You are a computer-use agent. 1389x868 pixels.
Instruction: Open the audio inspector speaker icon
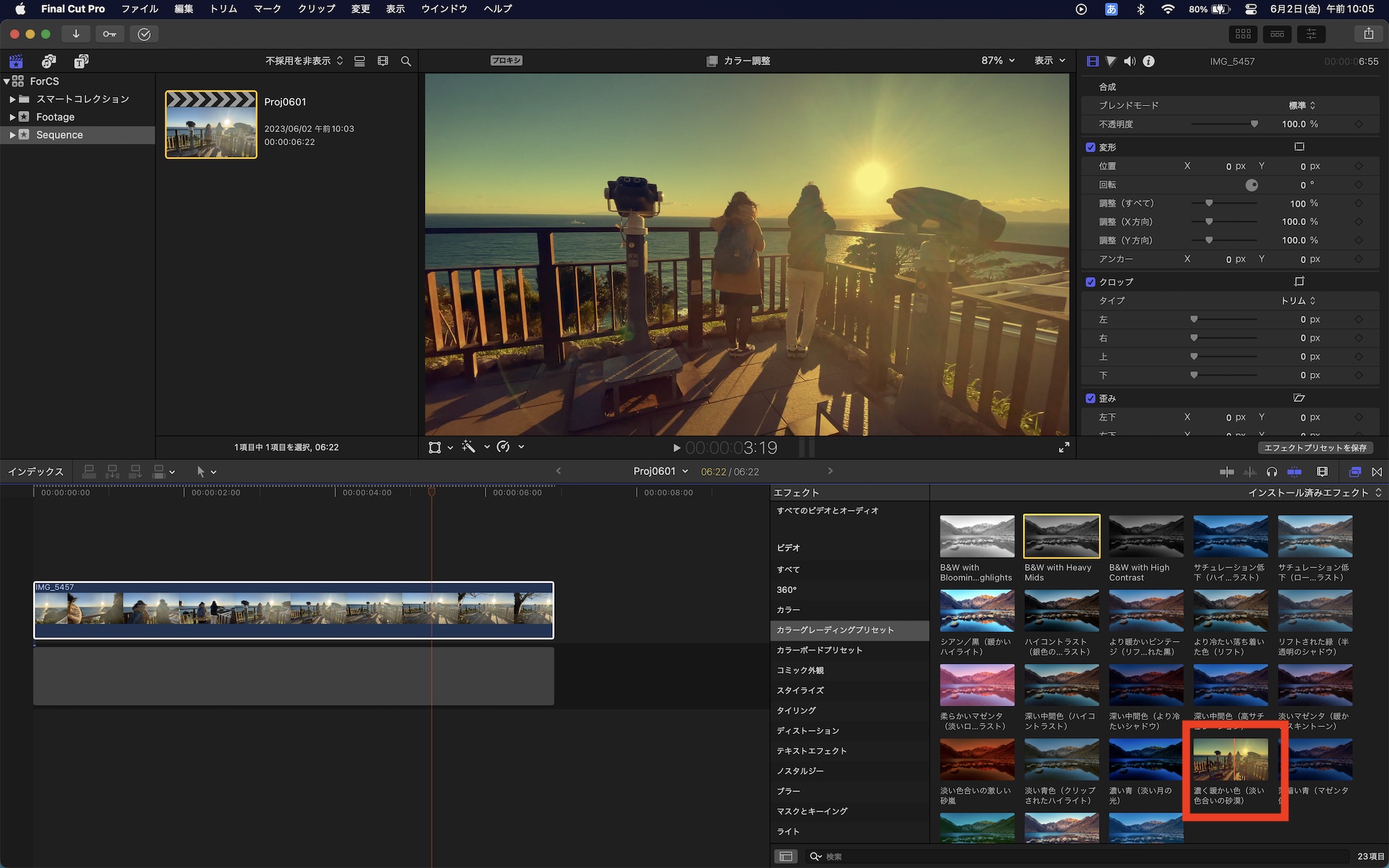(x=1130, y=61)
